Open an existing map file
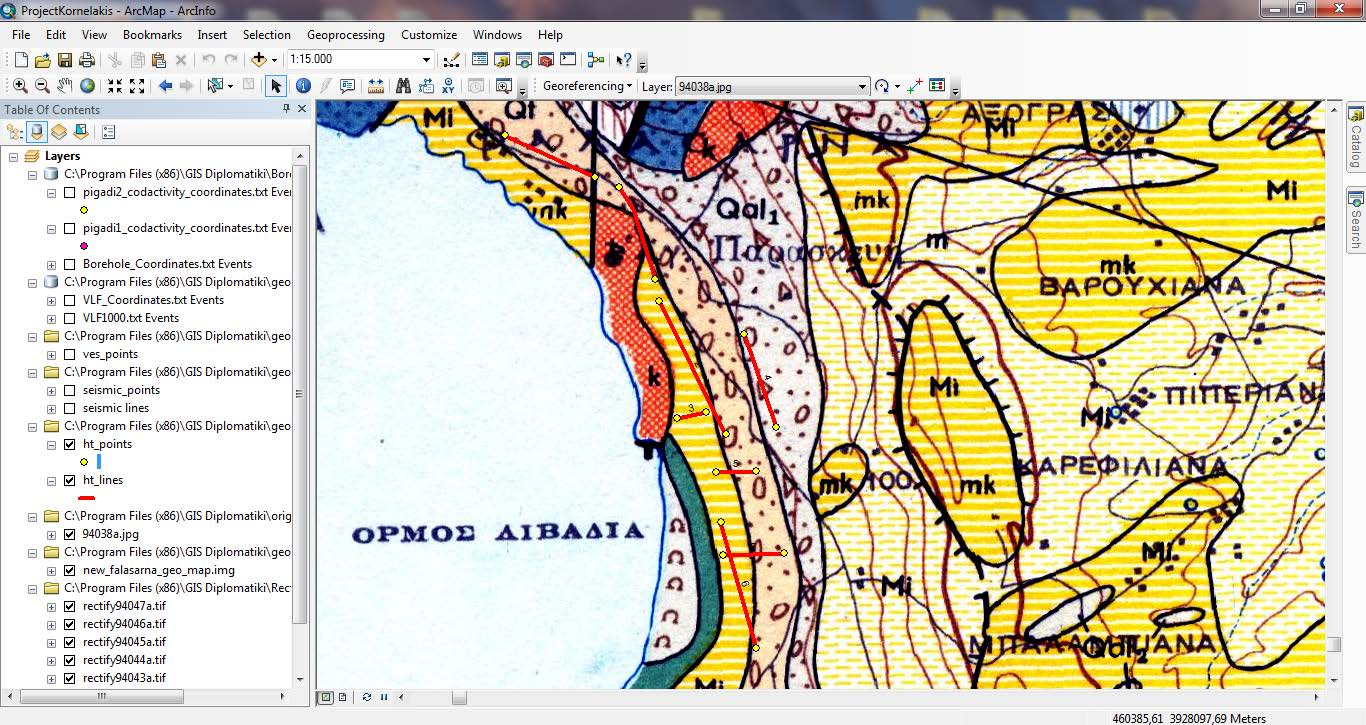The width and height of the screenshot is (1366, 725). coord(43,60)
